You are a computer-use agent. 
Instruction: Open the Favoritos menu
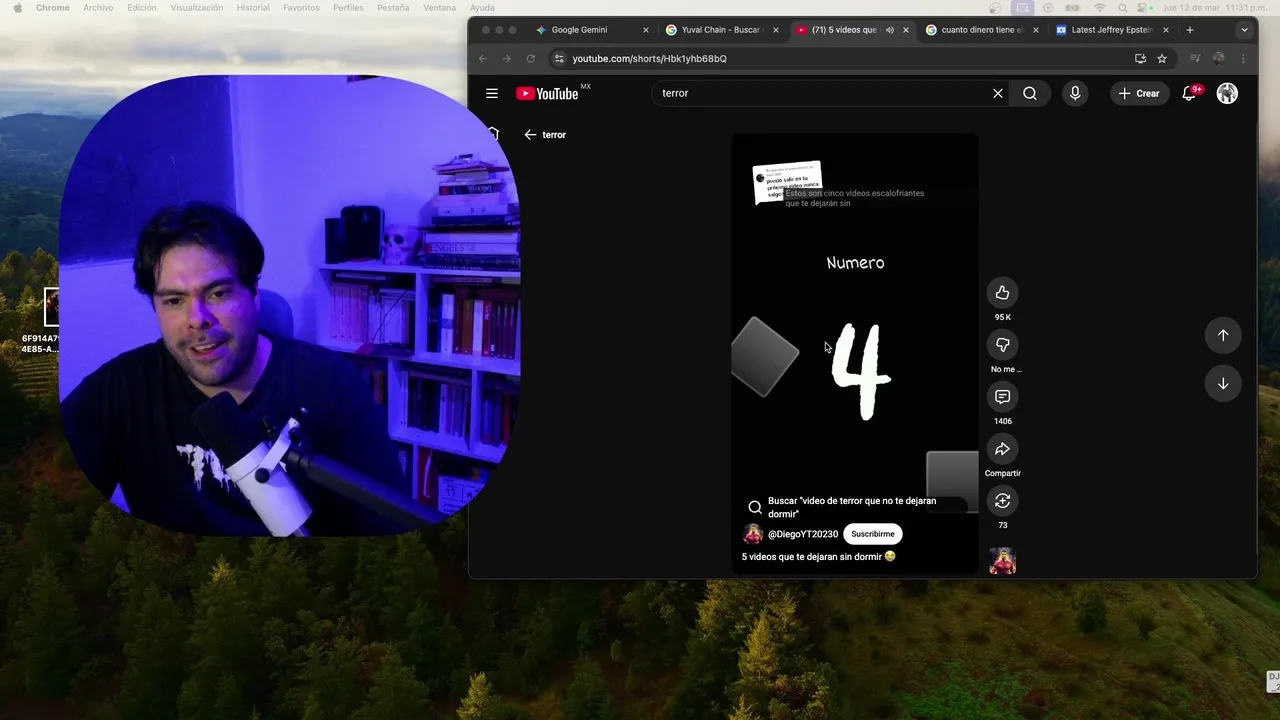(301, 7)
